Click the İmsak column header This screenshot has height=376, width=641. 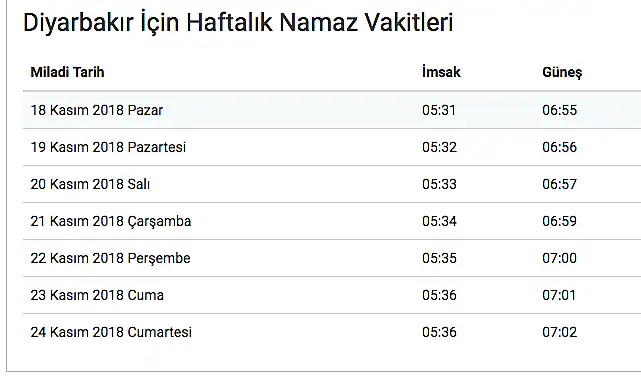click(x=441, y=72)
